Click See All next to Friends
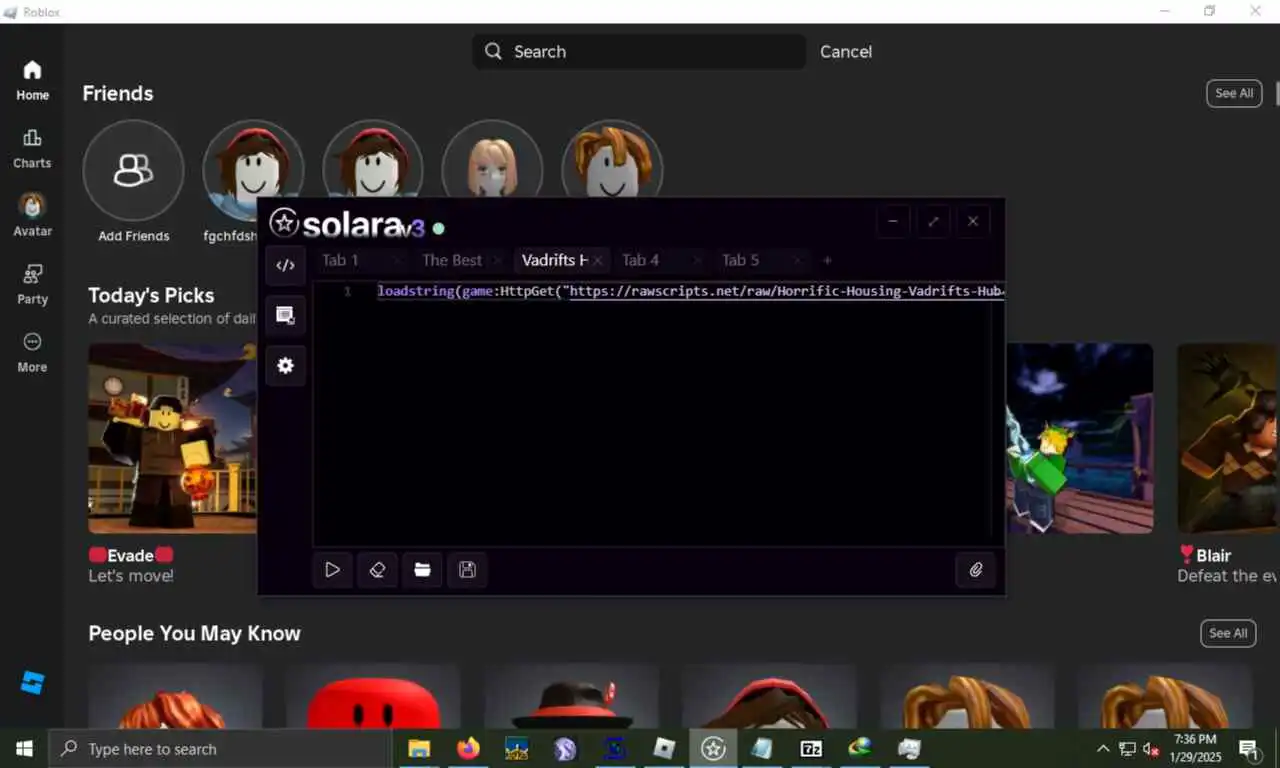1280x768 pixels. (1234, 93)
